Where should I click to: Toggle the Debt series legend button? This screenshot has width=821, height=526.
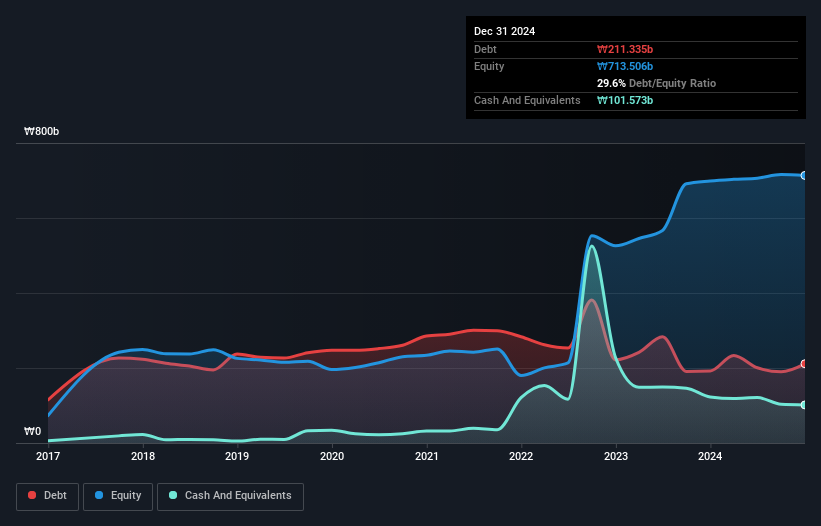coord(48,496)
